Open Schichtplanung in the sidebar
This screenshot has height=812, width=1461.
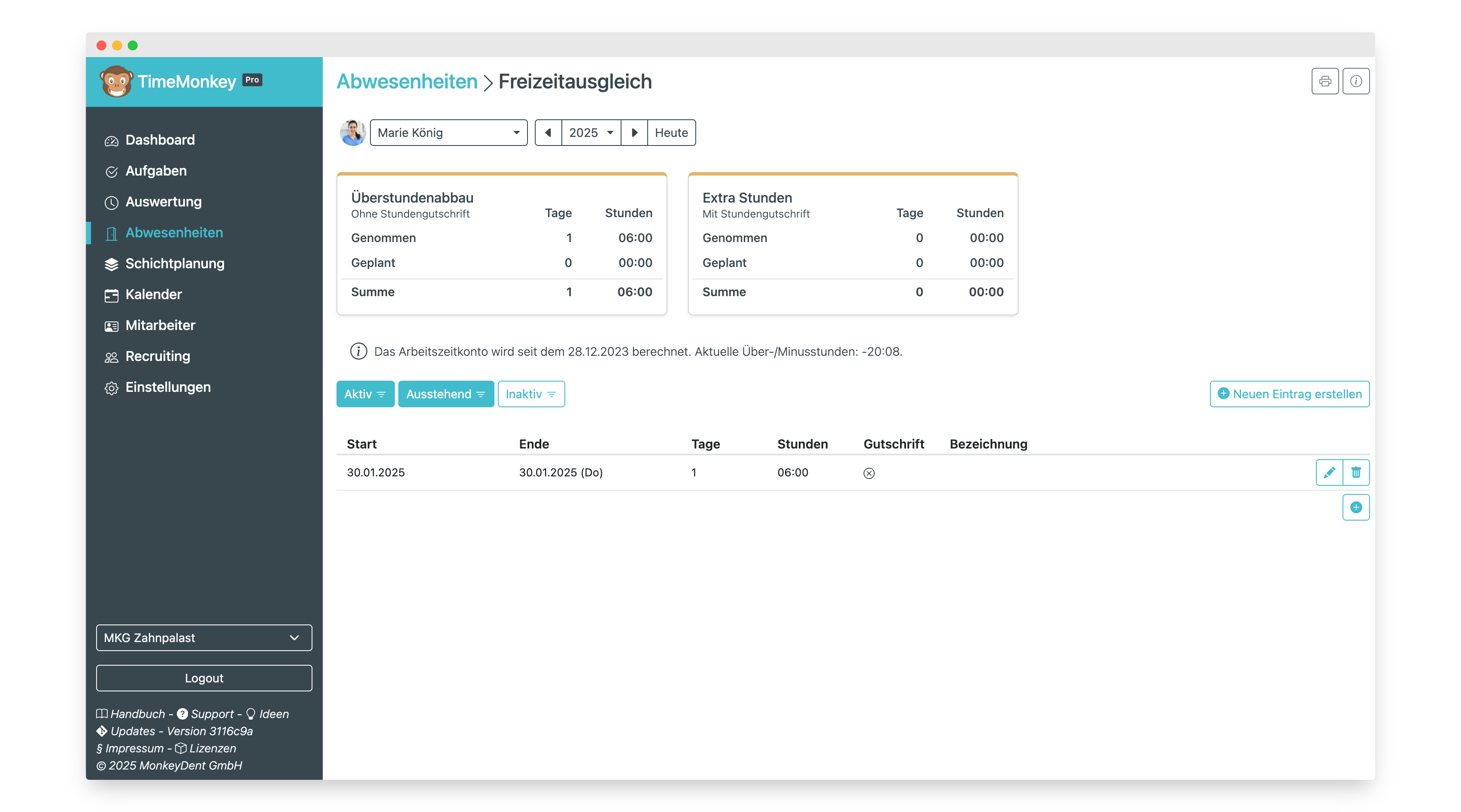175,264
